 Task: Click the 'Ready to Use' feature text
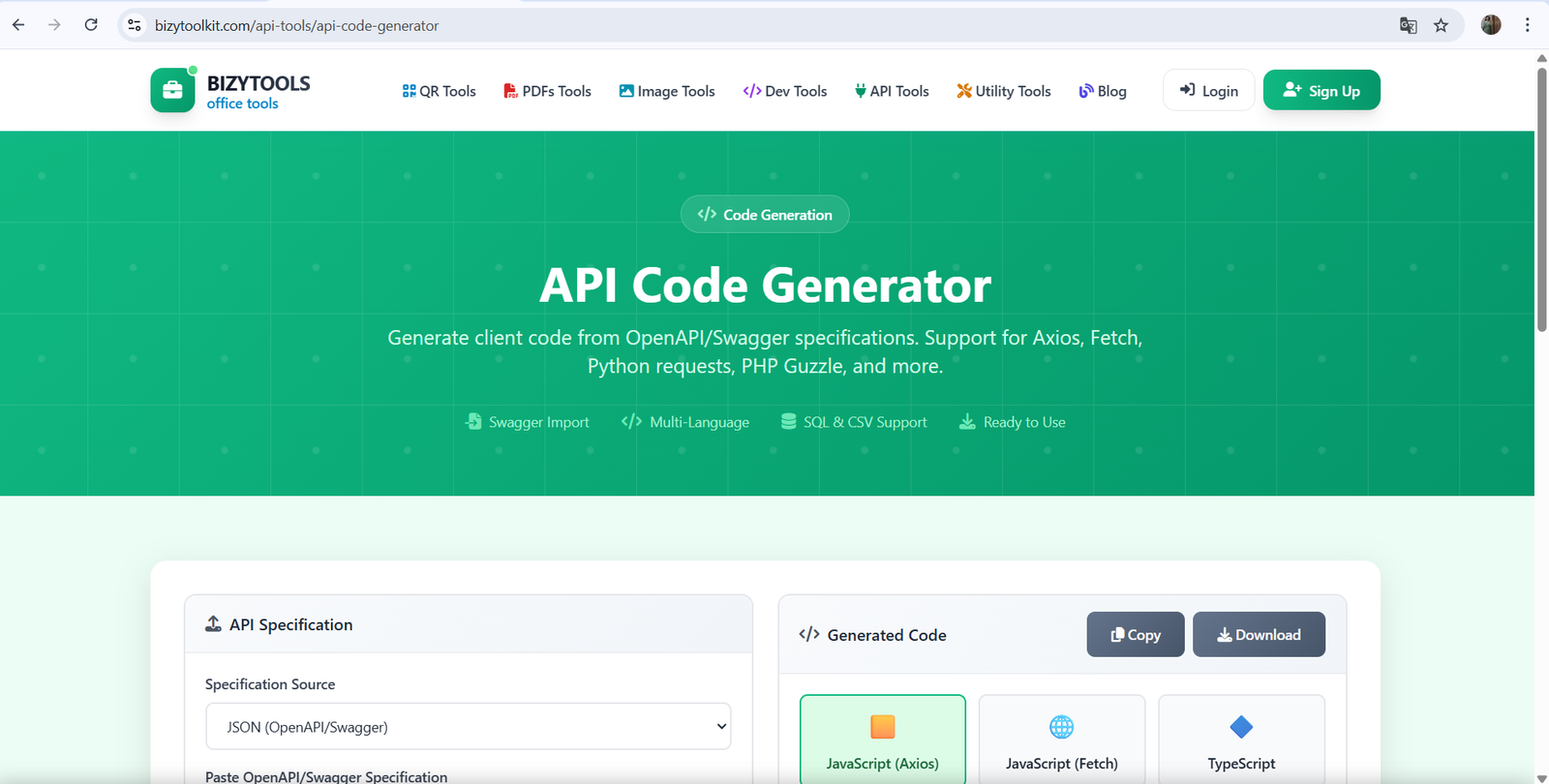coord(1024,422)
